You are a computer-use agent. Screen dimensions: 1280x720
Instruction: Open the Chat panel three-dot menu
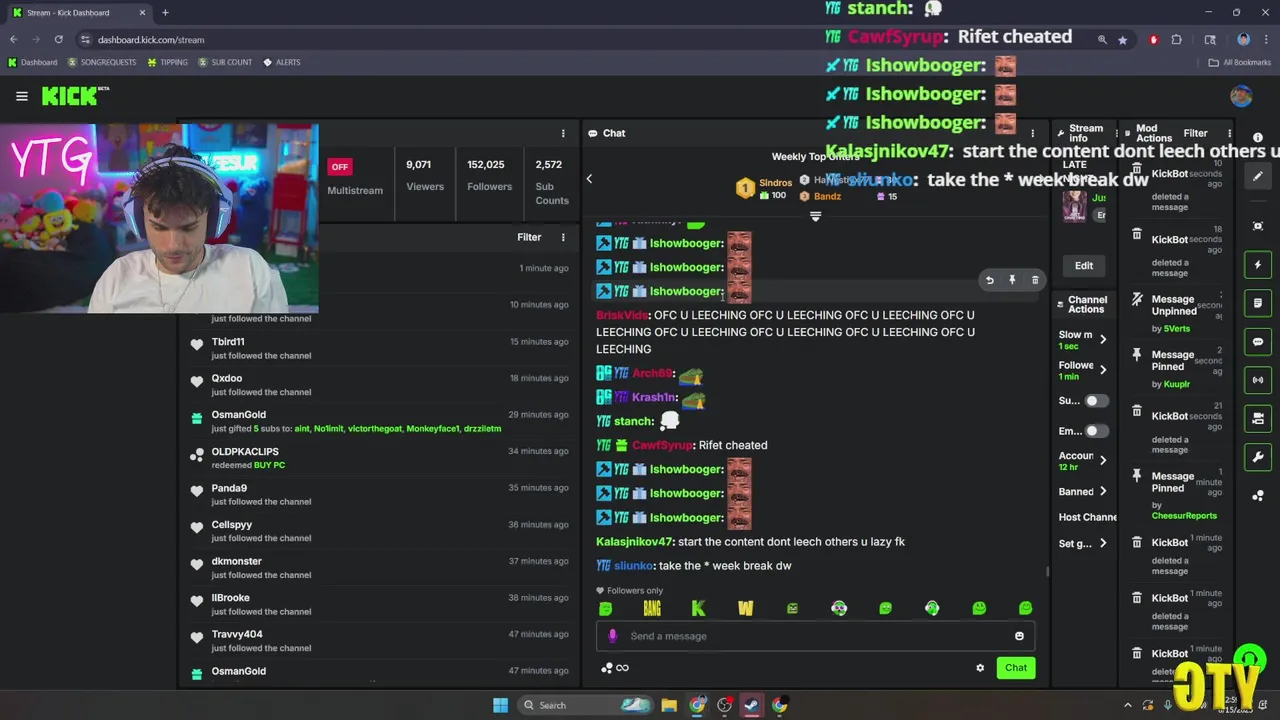click(x=1033, y=133)
